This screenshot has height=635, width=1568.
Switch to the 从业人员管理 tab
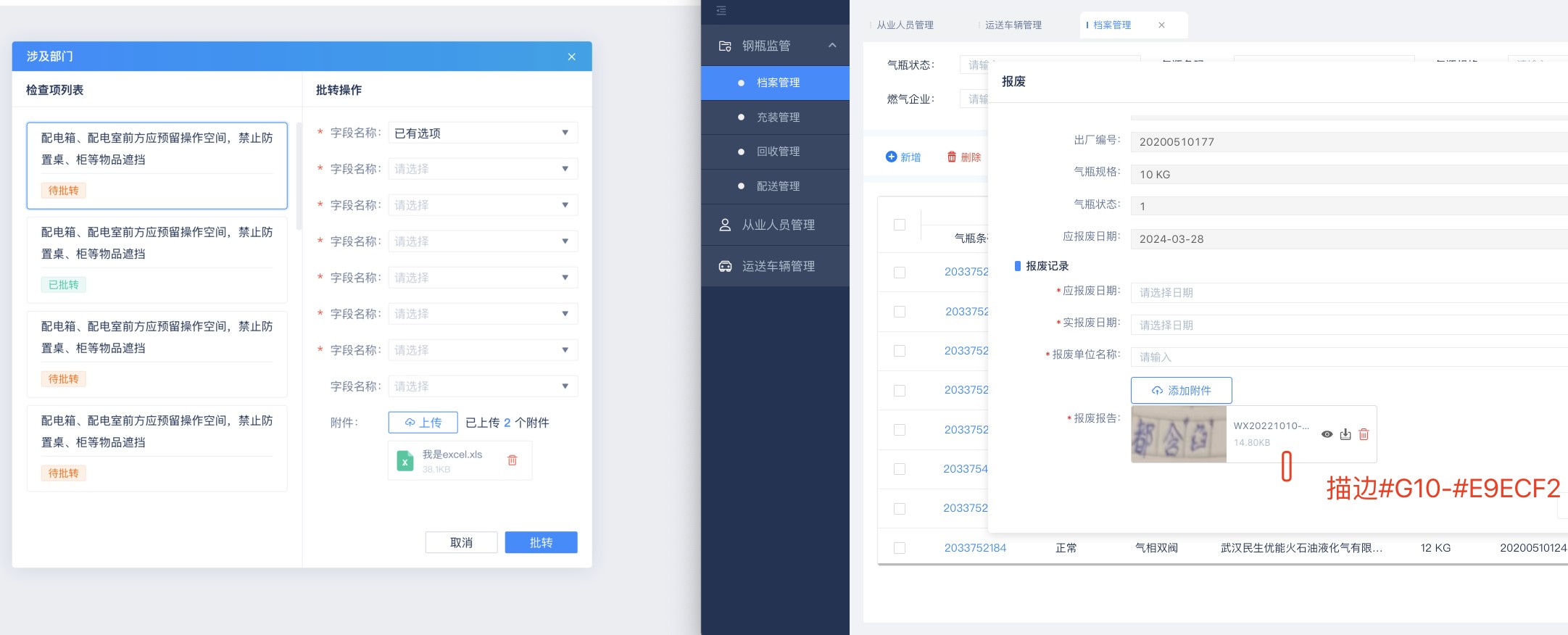tap(905, 25)
